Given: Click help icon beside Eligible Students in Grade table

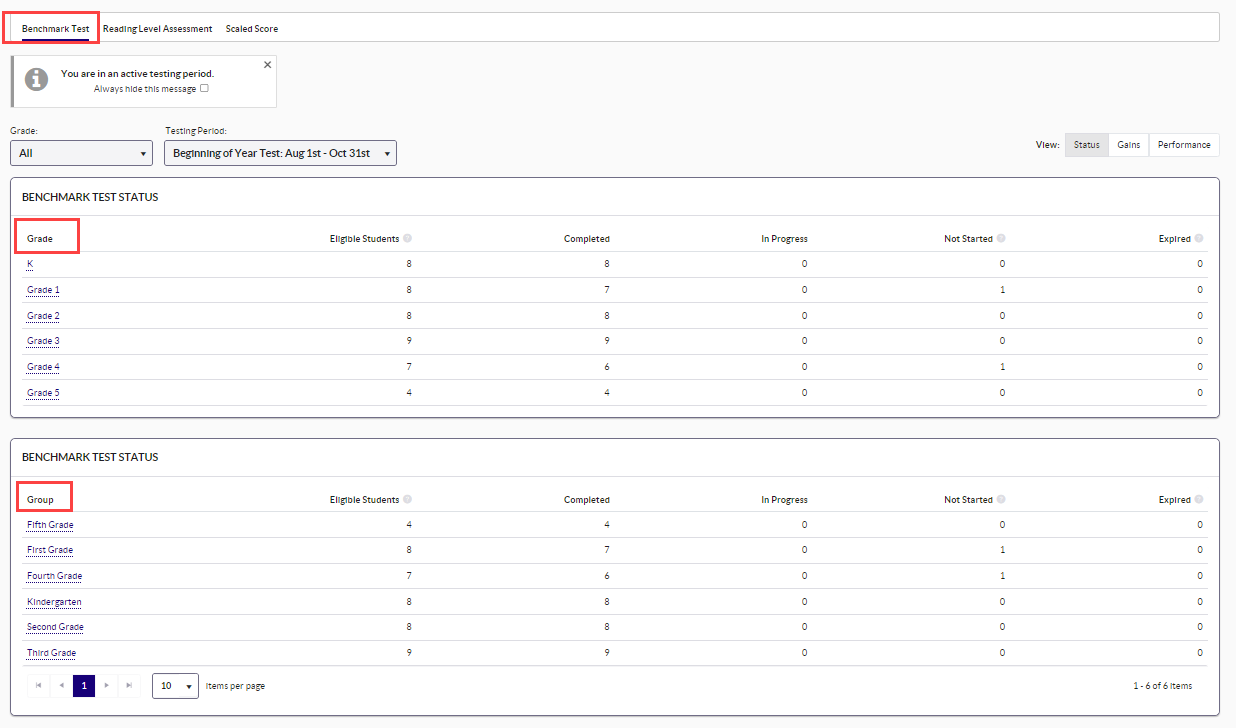Looking at the screenshot, I should pyautogui.click(x=407, y=239).
